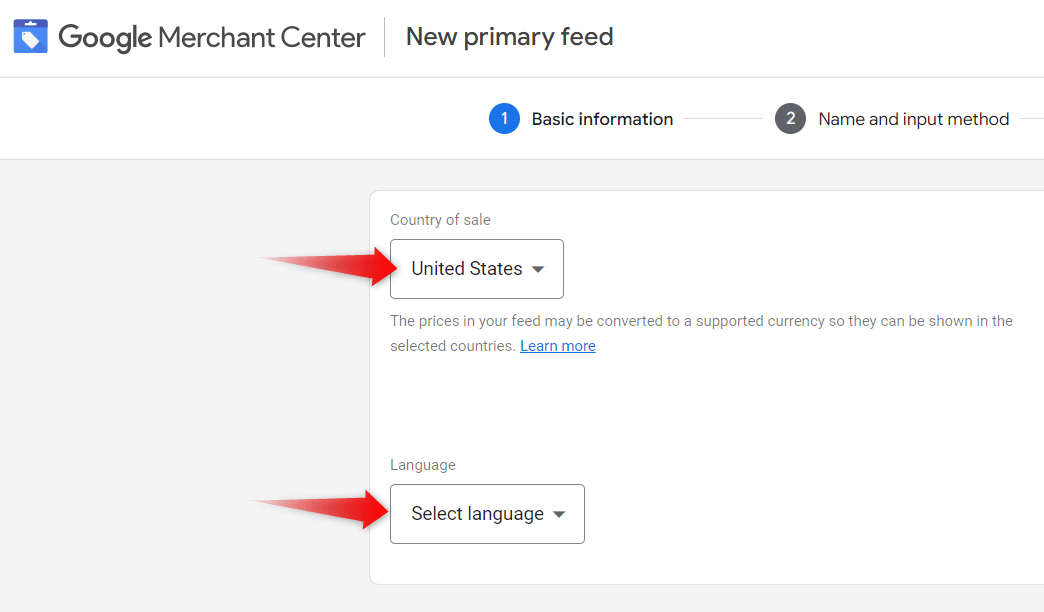Image resolution: width=1044 pixels, height=612 pixels.
Task: Click the Language field label
Action: click(x=423, y=465)
